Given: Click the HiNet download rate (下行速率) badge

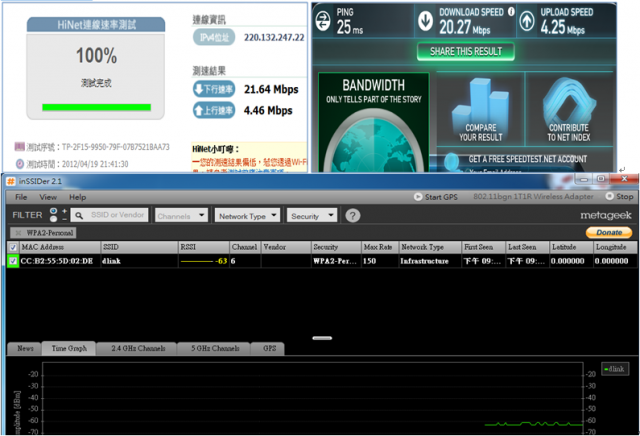Looking at the screenshot, I should [214, 89].
